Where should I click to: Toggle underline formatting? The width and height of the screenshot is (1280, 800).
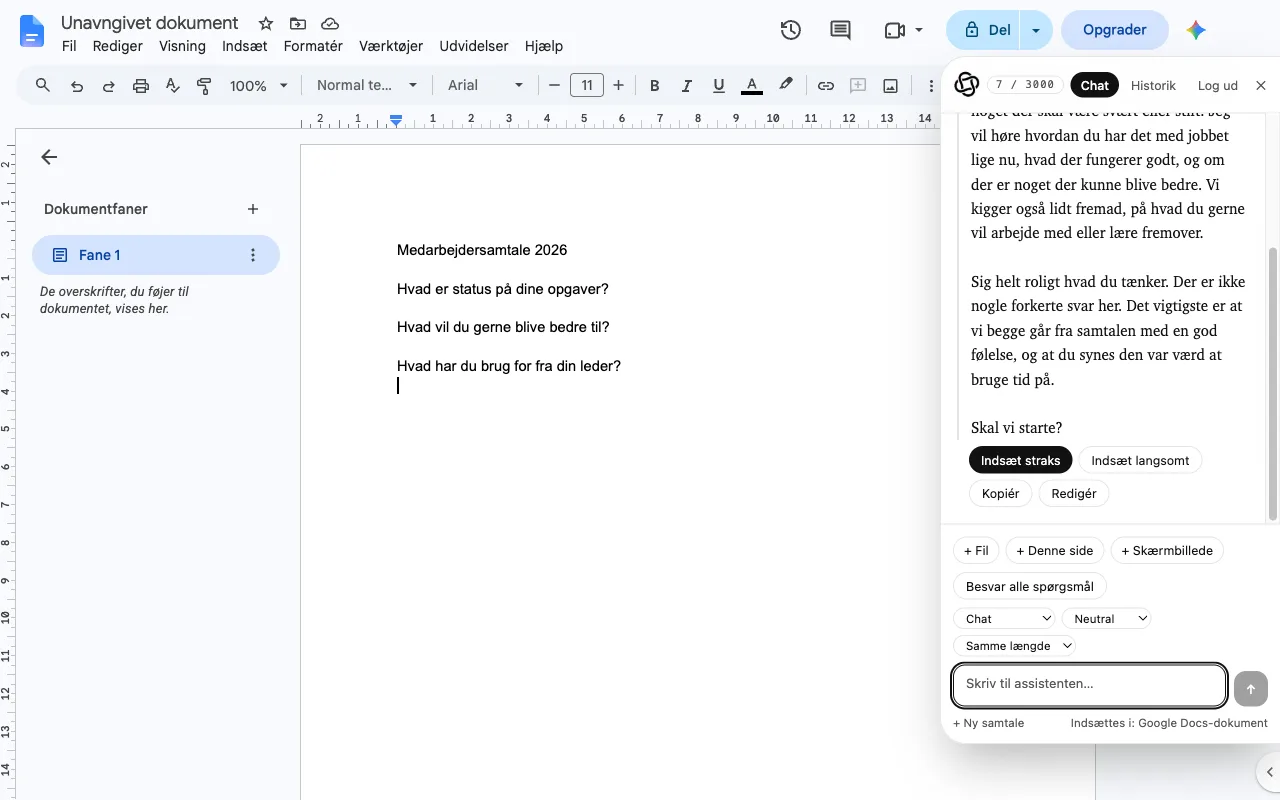click(718, 86)
